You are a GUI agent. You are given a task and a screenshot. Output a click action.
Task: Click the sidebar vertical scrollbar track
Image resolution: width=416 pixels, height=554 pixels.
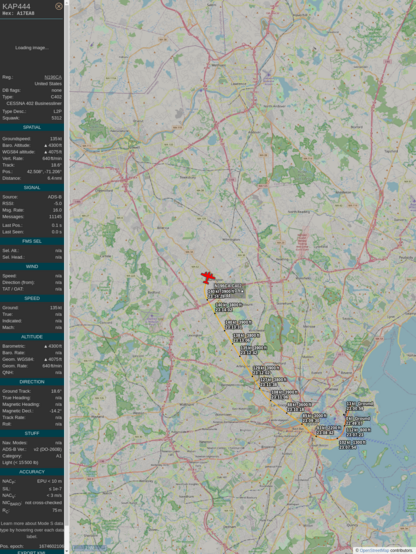coord(66,276)
